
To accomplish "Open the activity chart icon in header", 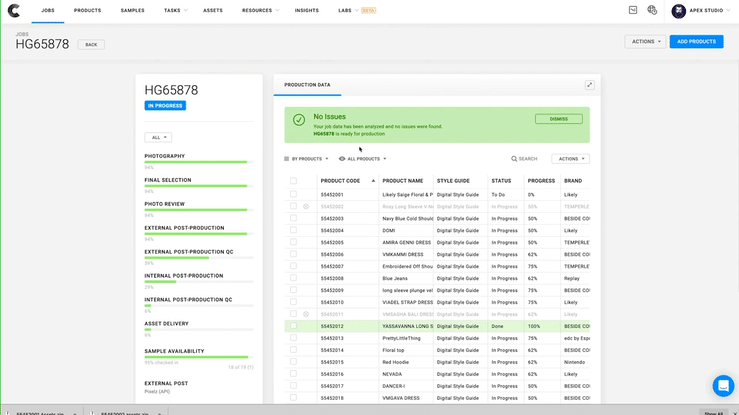I will (633, 10).
